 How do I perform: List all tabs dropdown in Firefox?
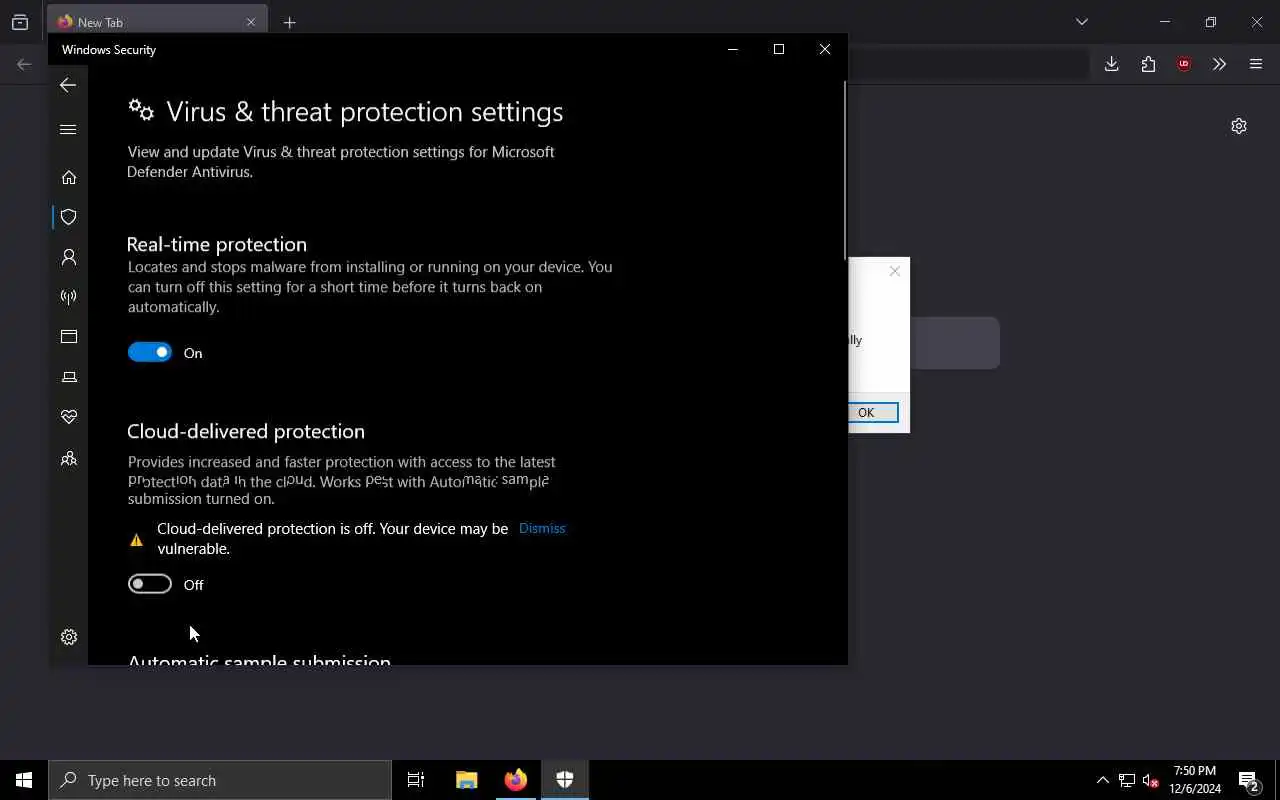(x=1081, y=21)
